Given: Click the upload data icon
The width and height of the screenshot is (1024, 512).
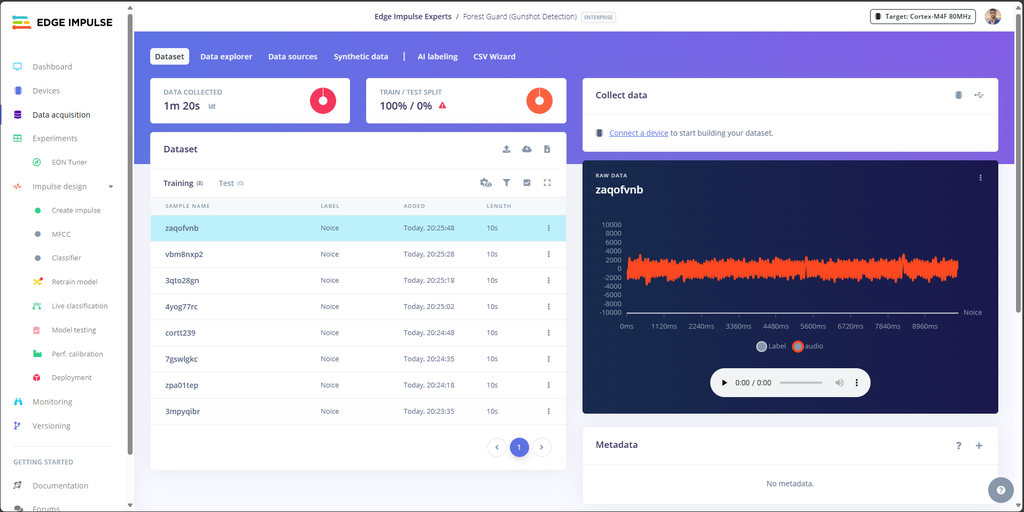Looking at the screenshot, I should pos(506,149).
